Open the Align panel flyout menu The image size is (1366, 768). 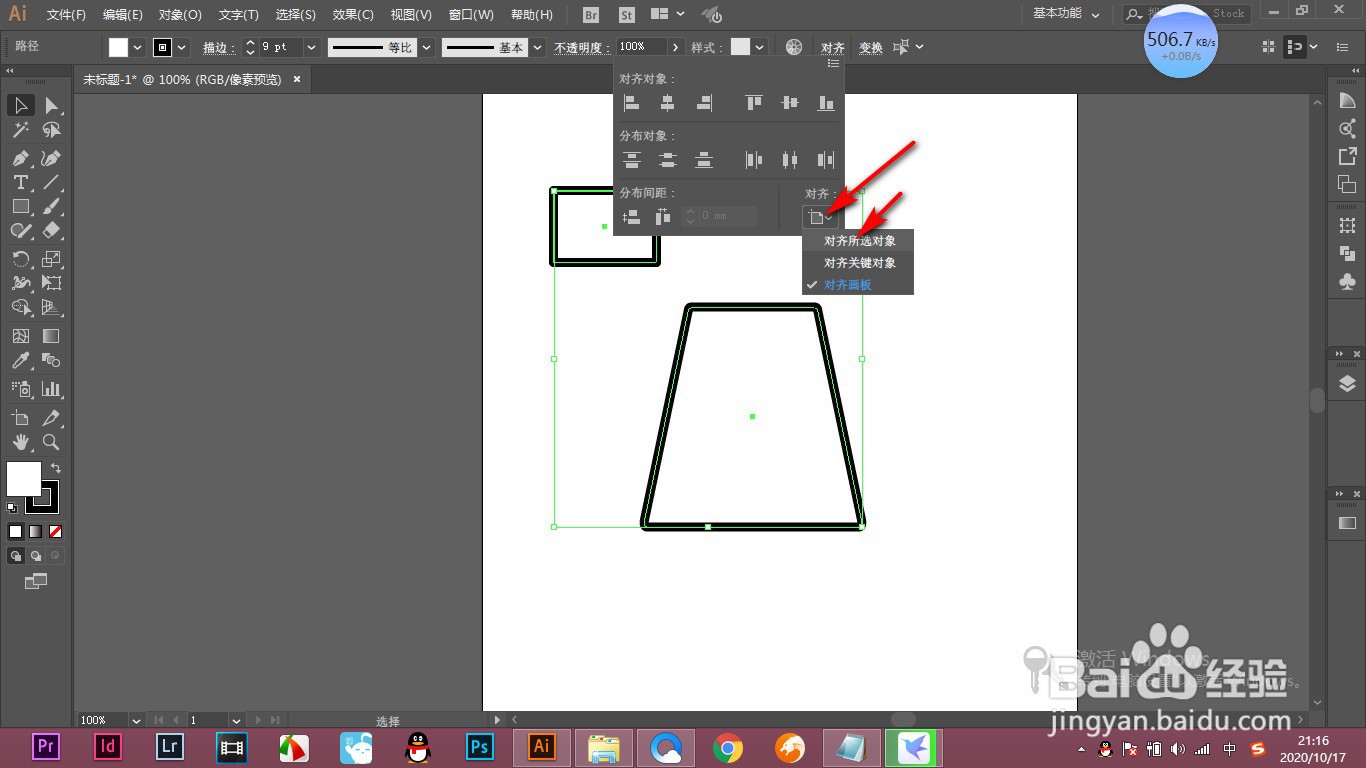[x=833, y=64]
